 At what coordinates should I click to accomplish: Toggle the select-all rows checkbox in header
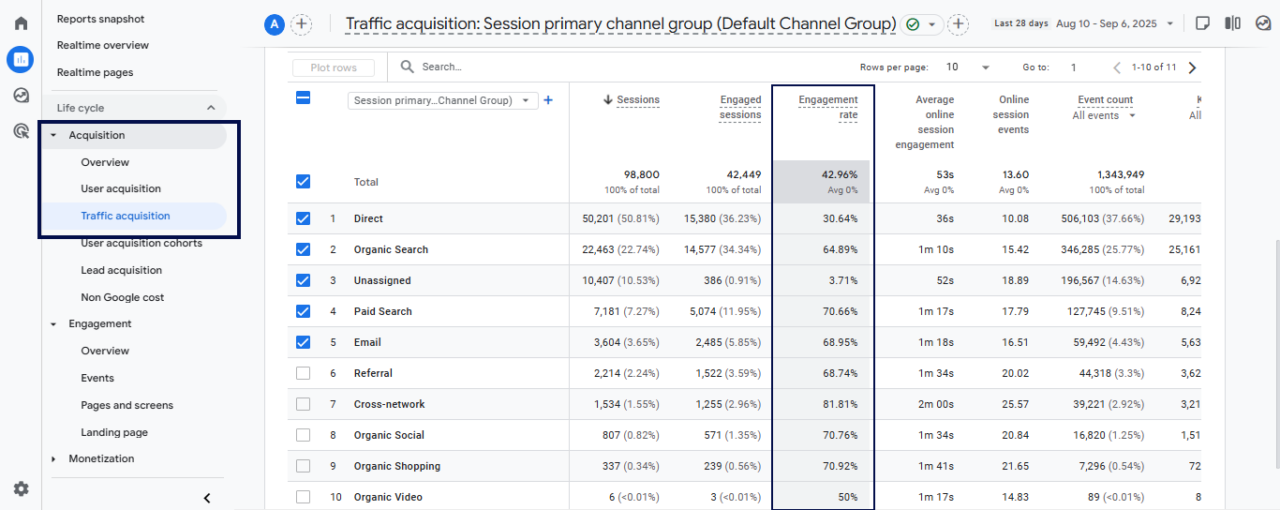click(x=303, y=98)
